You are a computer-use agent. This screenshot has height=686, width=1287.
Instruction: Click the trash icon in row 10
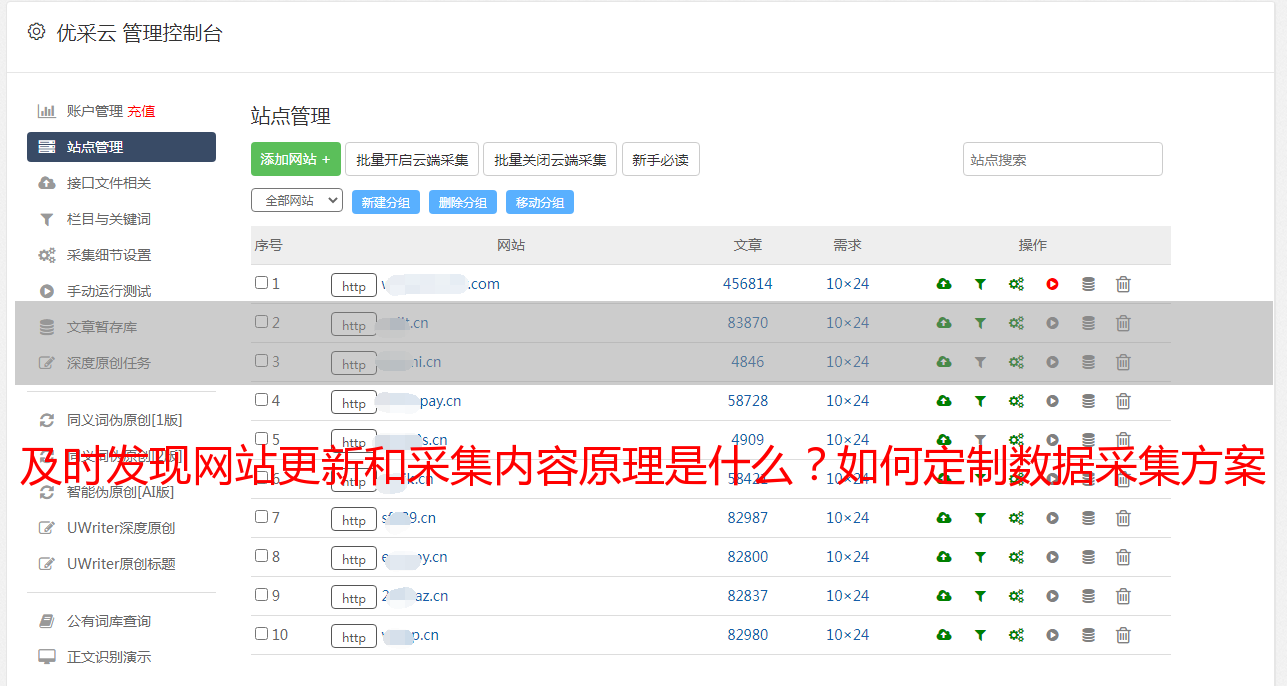(x=1123, y=635)
